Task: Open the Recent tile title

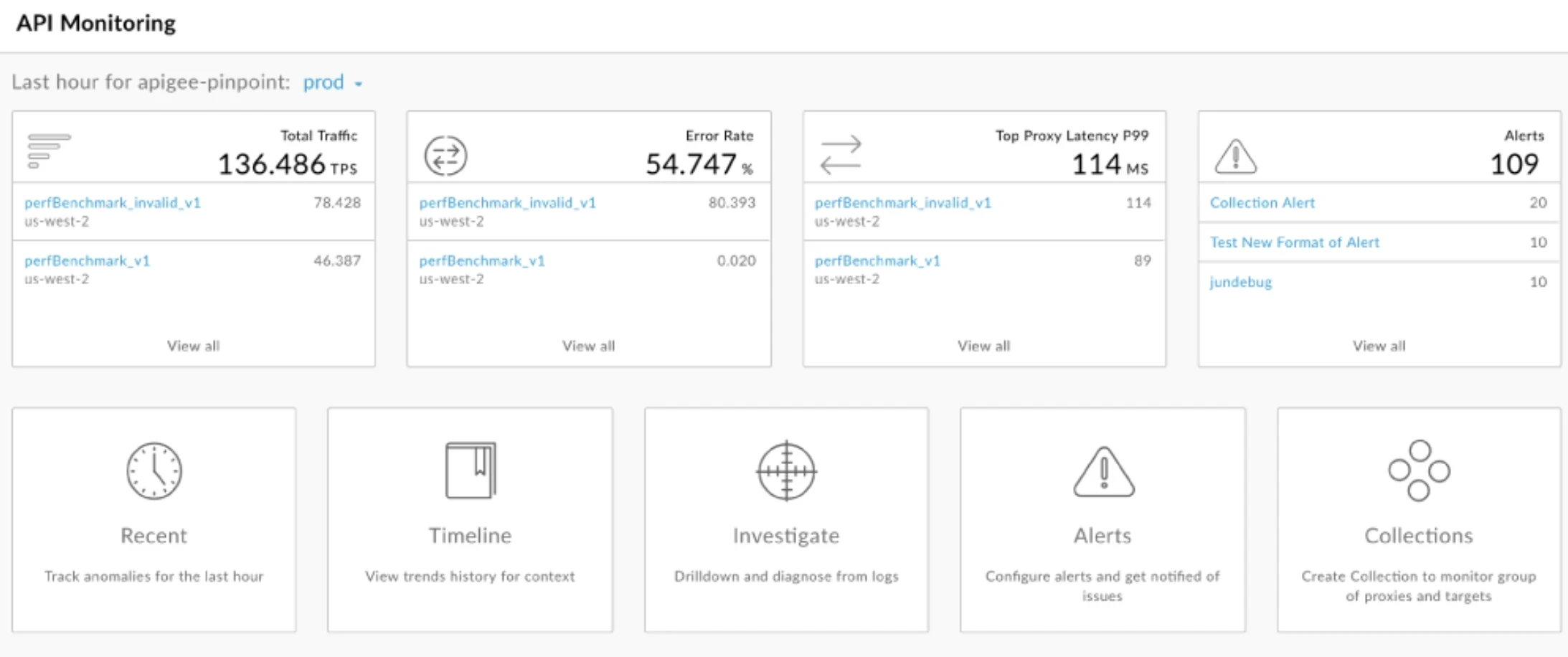Action: [x=154, y=536]
